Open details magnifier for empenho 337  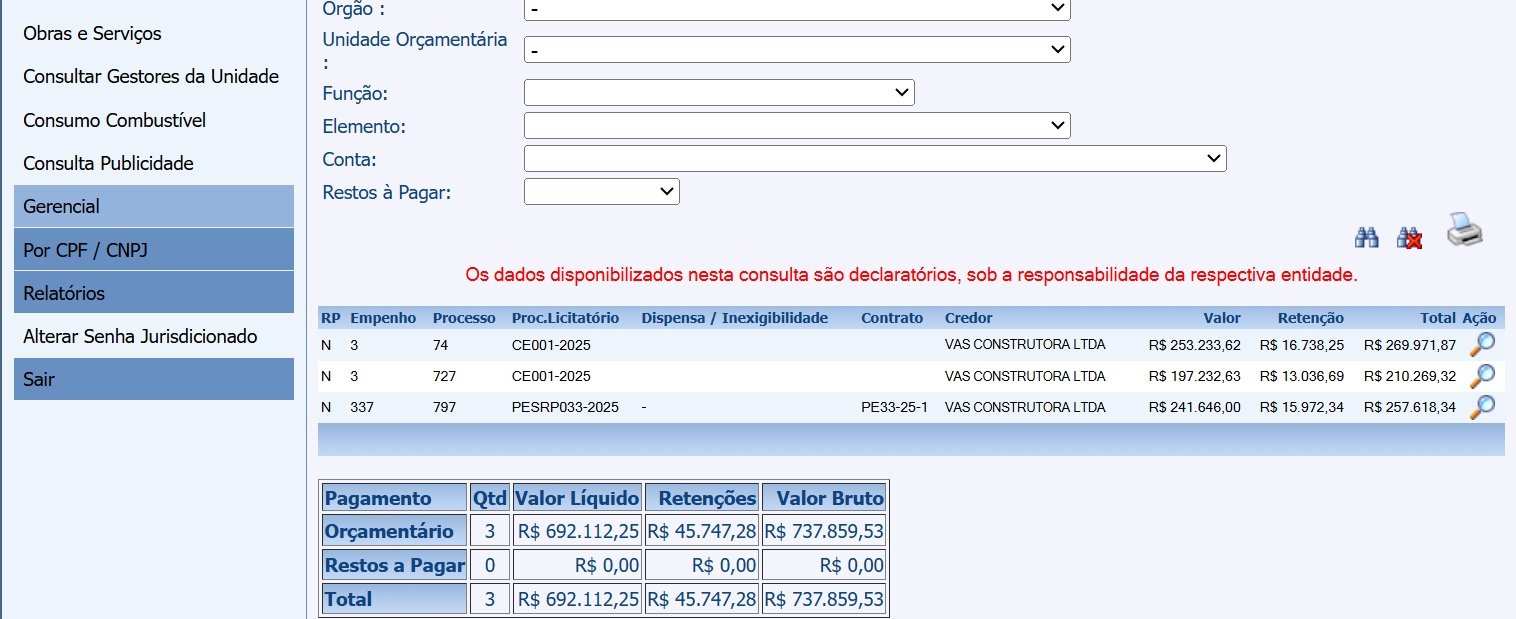[x=1481, y=407]
